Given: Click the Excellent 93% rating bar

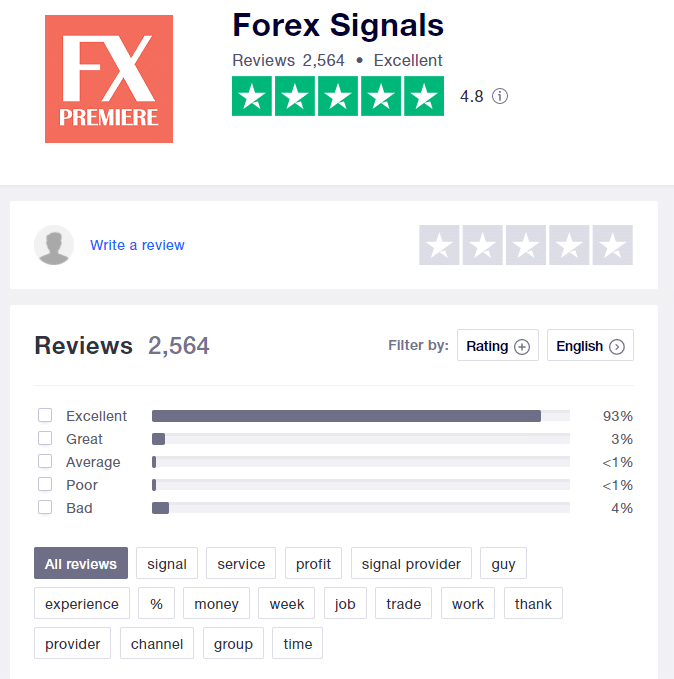Looking at the screenshot, I should 346,416.
